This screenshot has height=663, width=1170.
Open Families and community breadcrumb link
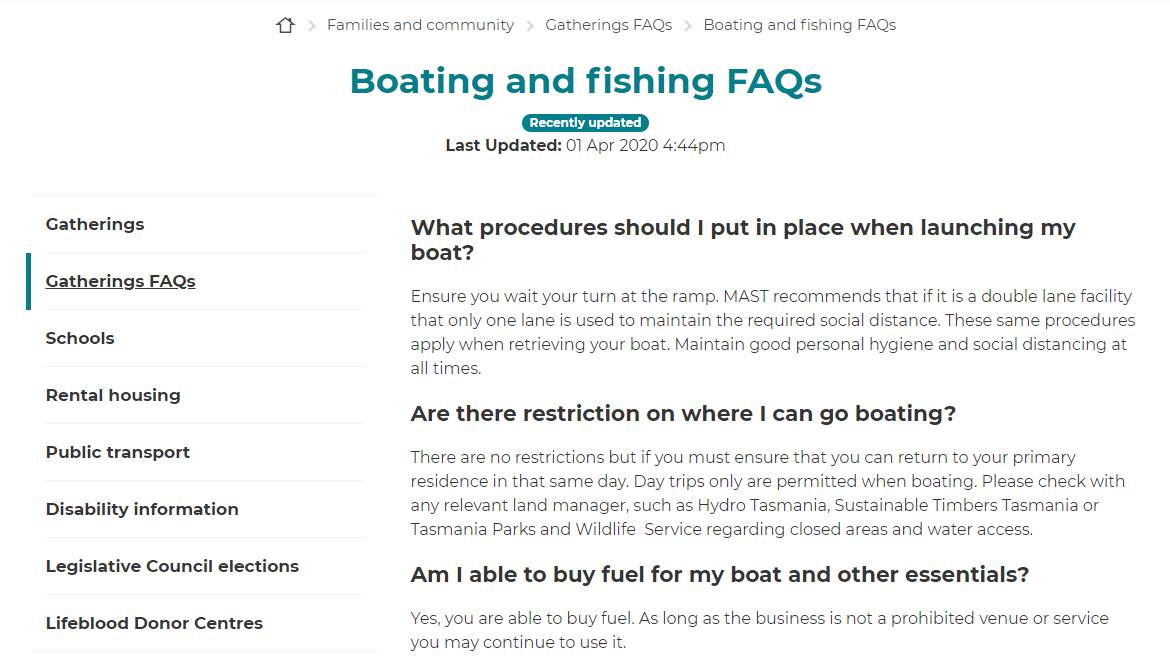420,25
